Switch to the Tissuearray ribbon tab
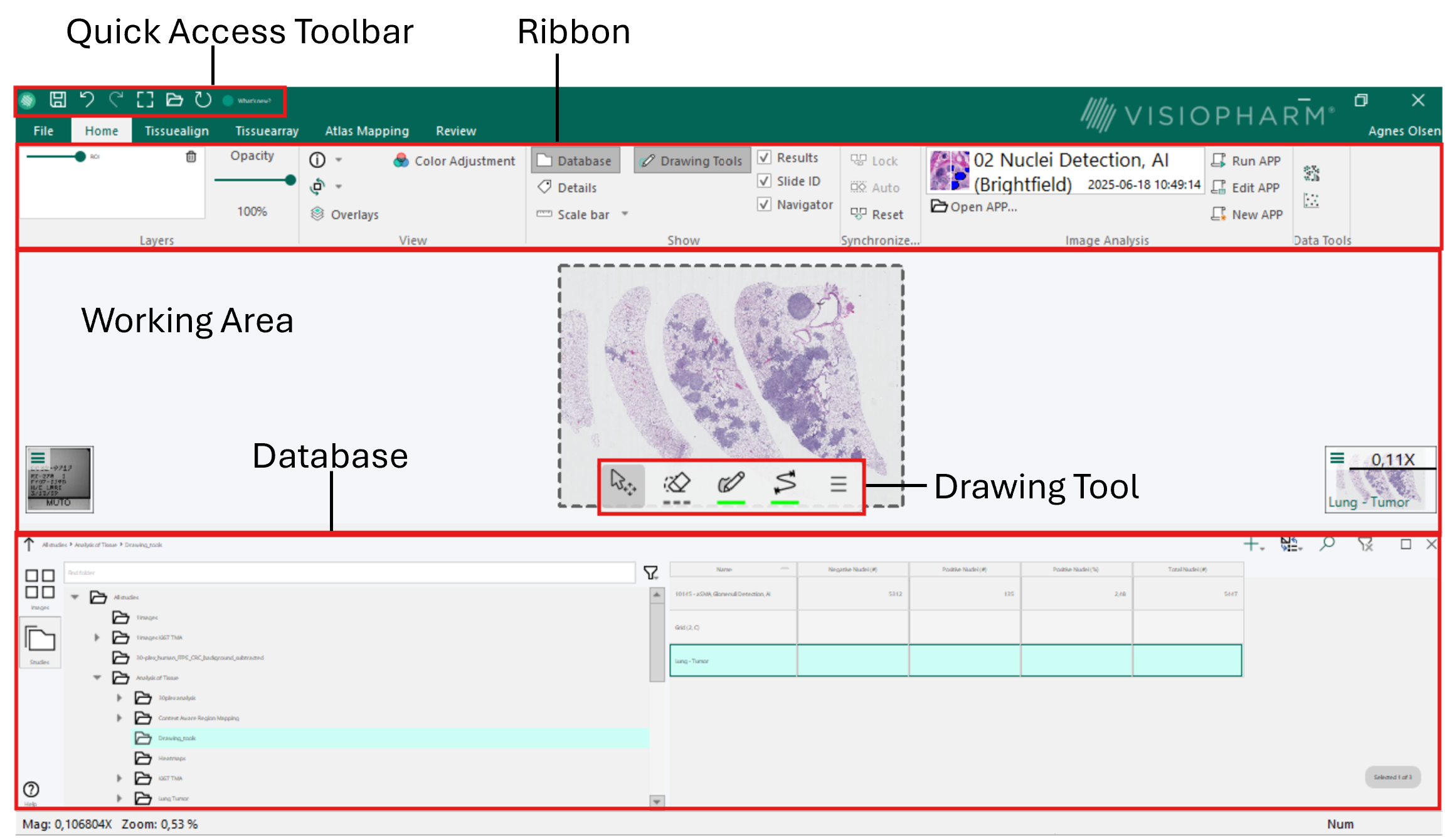Screen dimensions: 1452x840 pyautogui.click(x=267, y=130)
